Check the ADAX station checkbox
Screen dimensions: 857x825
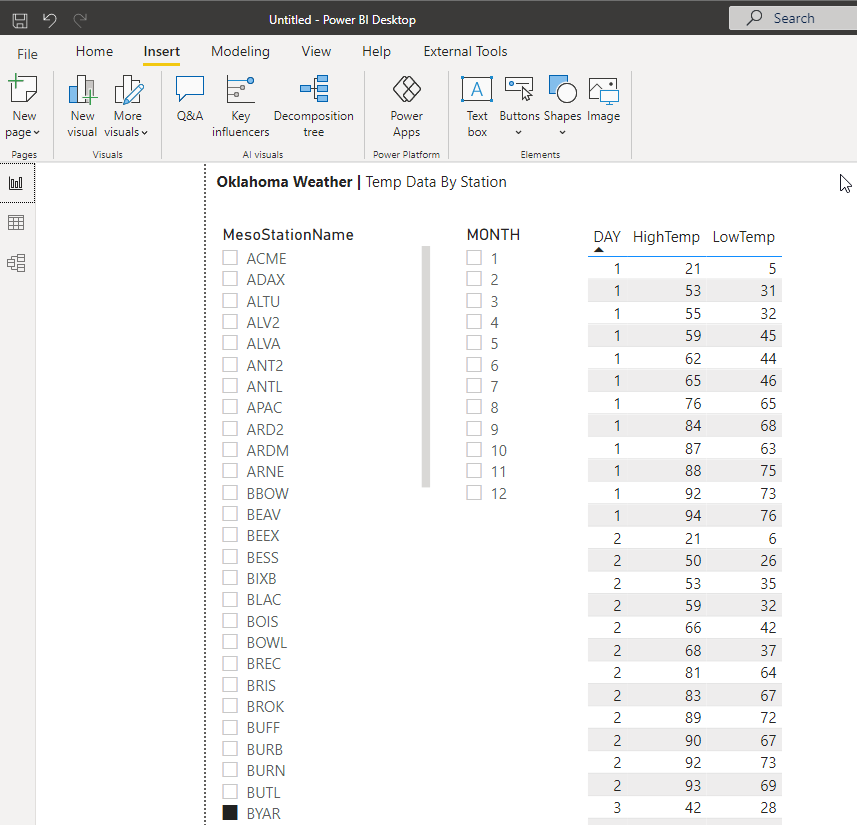click(x=230, y=279)
